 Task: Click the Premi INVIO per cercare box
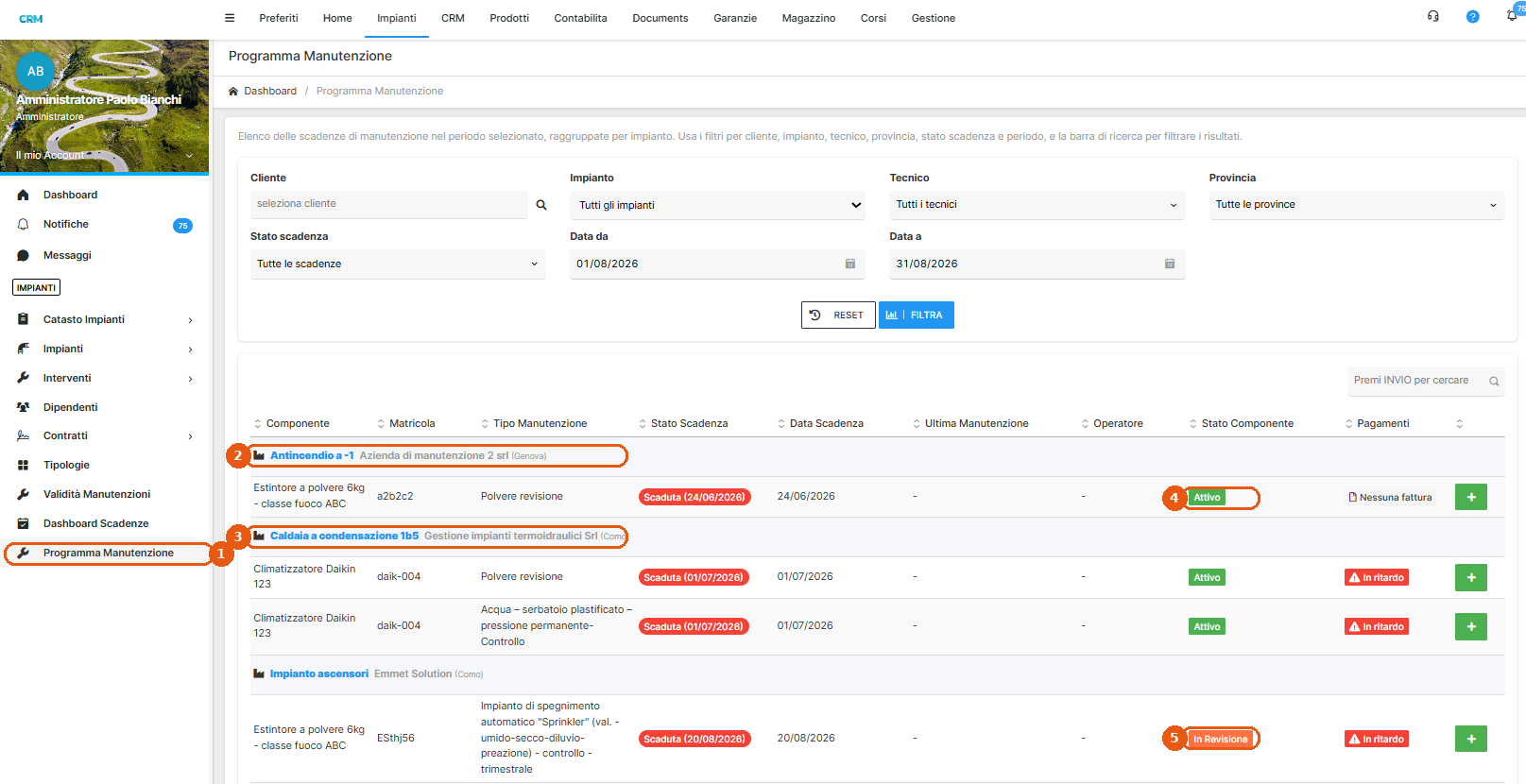[1426, 381]
